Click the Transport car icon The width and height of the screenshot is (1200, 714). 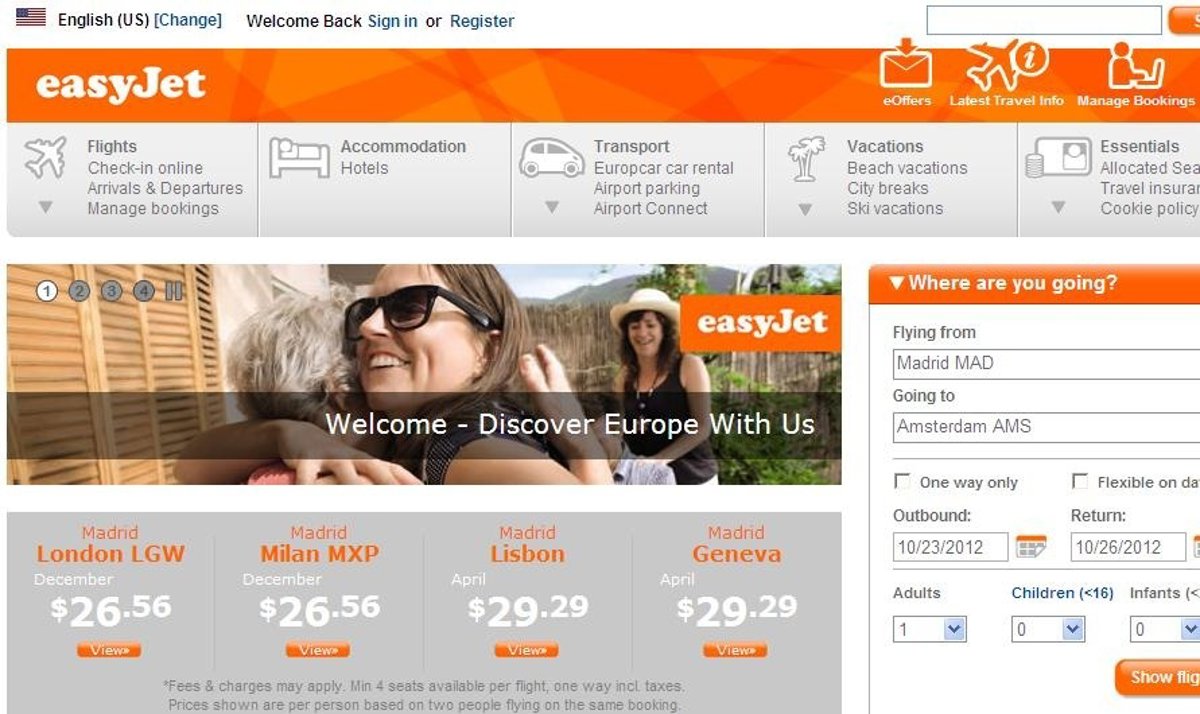pos(551,158)
